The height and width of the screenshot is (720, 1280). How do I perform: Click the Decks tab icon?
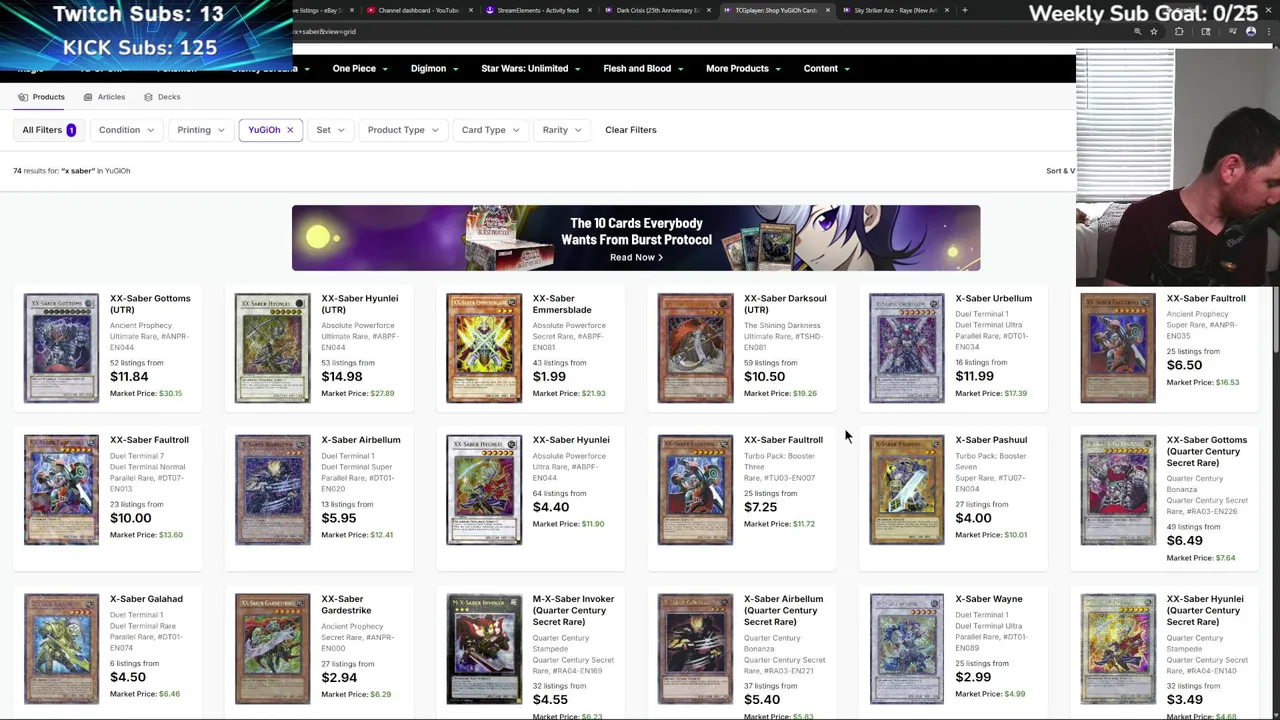point(148,97)
